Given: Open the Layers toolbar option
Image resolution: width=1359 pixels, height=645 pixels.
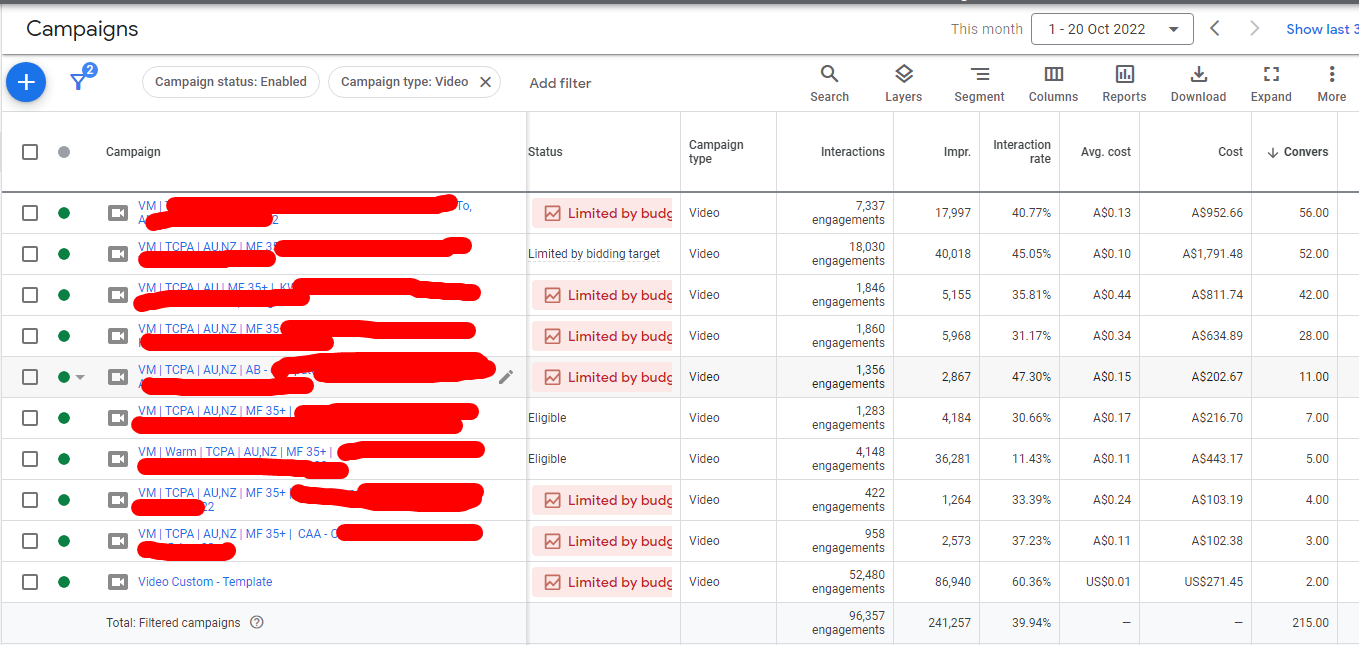Looking at the screenshot, I should point(903,83).
